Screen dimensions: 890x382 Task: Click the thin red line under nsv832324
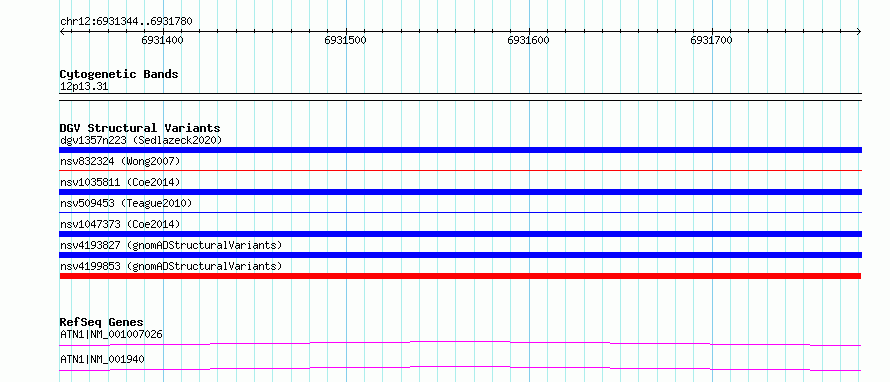(460, 170)
